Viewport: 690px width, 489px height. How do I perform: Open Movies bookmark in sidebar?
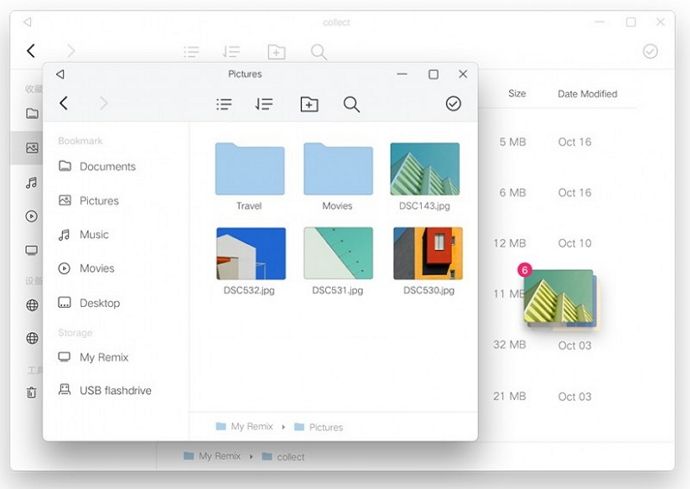(86, 268)
